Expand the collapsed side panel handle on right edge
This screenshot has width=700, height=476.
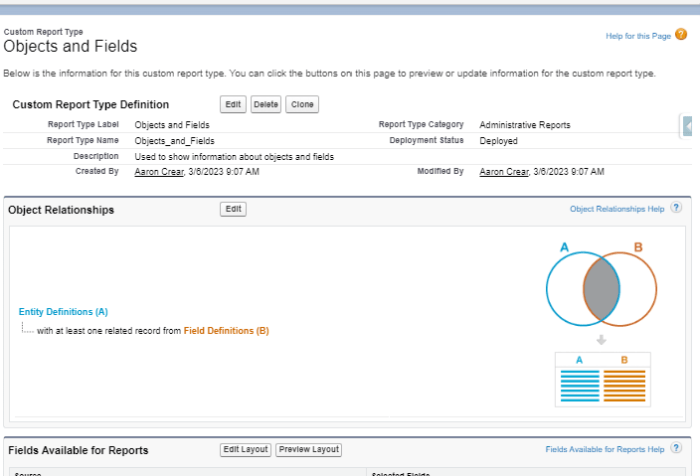(691, 126)
